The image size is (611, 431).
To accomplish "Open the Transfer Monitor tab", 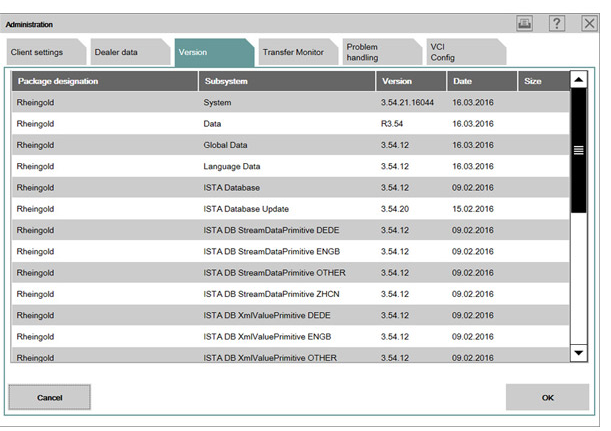I will coord(298,52).
